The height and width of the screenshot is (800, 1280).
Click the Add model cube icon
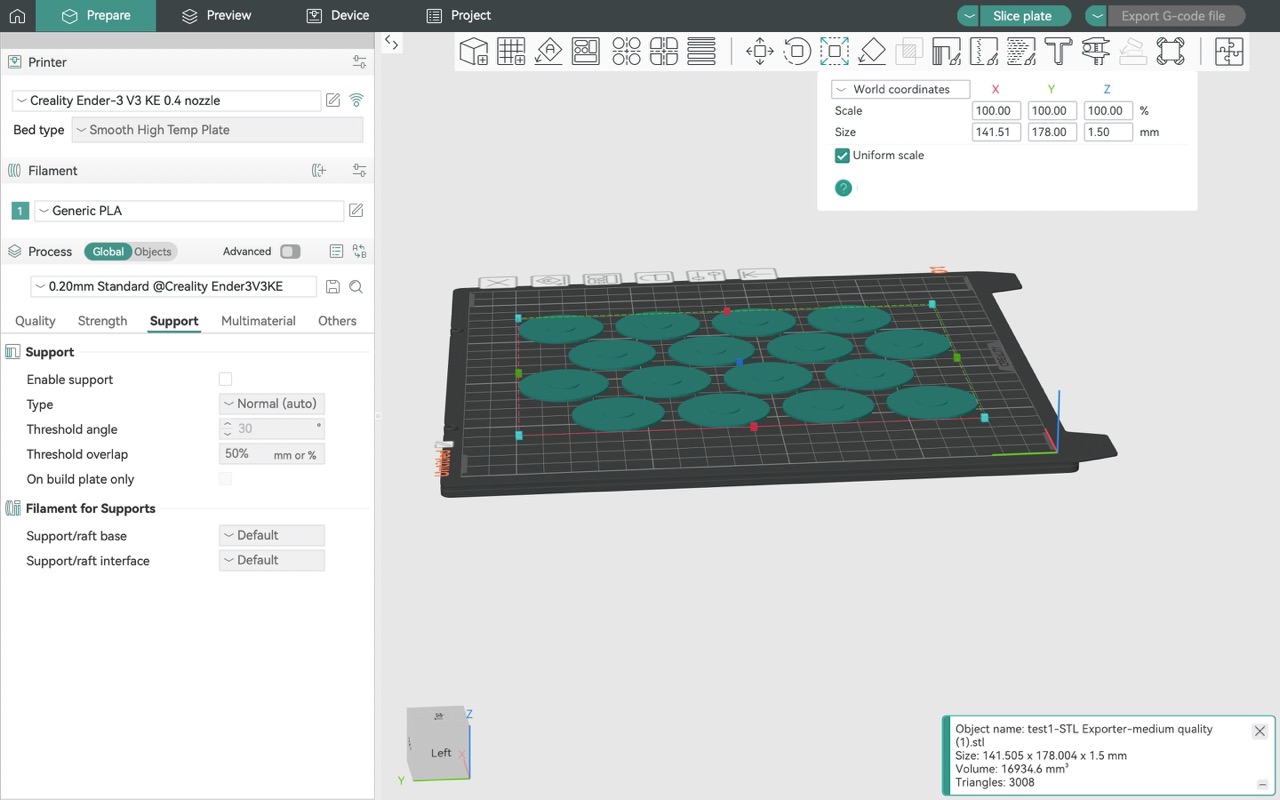pos(473,51)
